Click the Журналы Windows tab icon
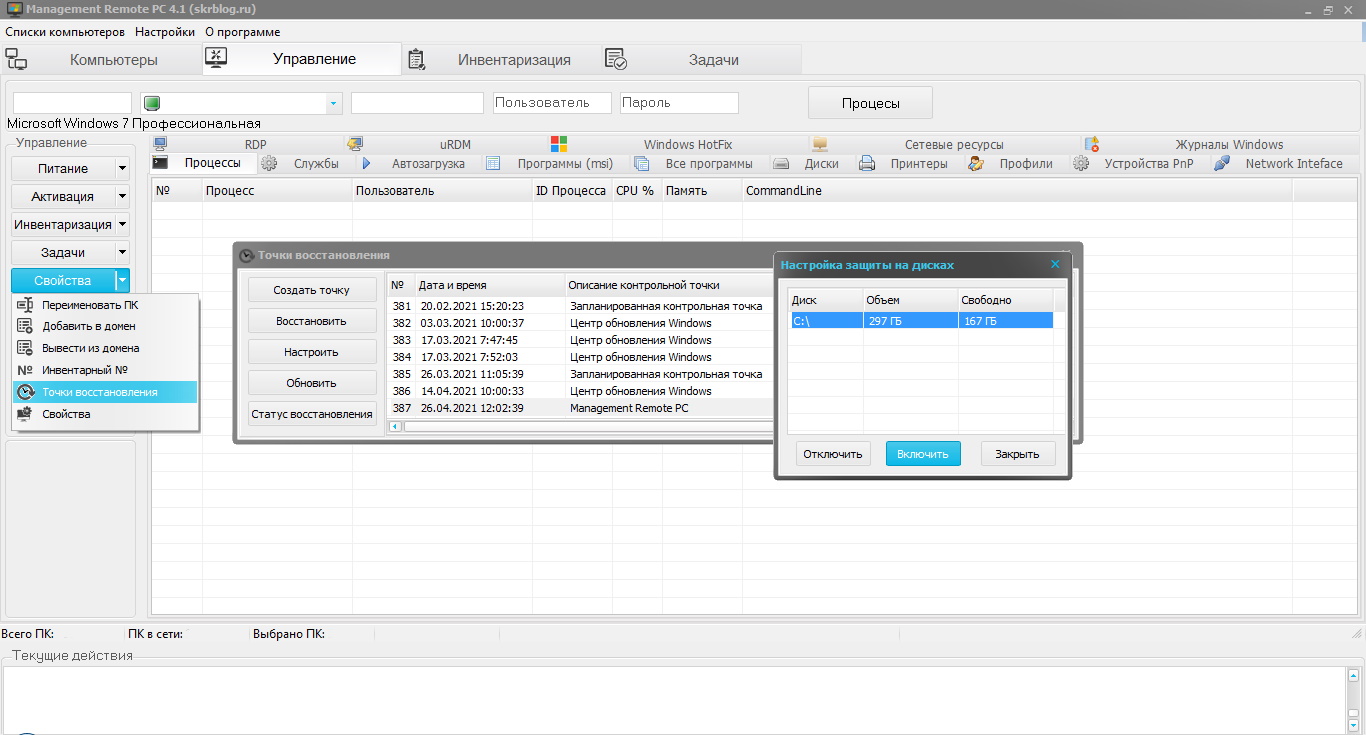 pyautogui.click(x=1092, y=144)
